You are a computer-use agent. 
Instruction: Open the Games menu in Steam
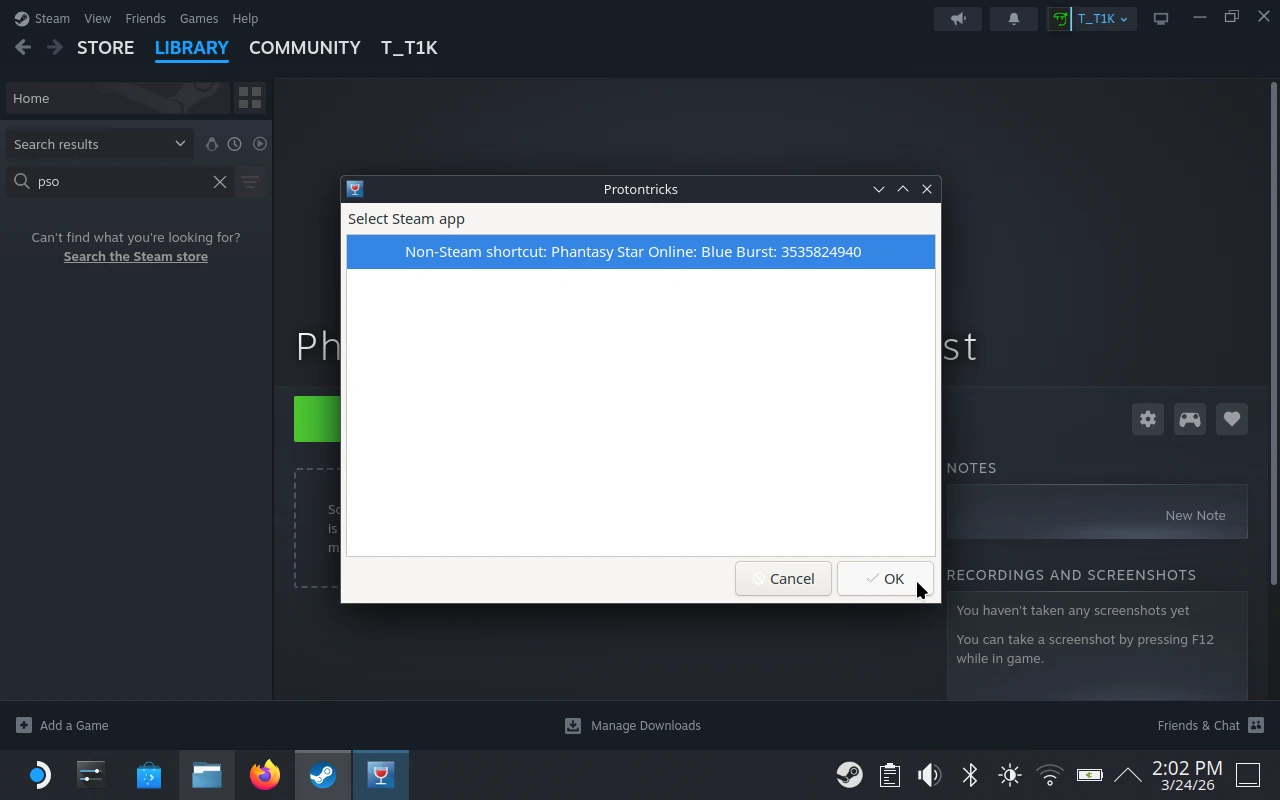coord(198,18)
